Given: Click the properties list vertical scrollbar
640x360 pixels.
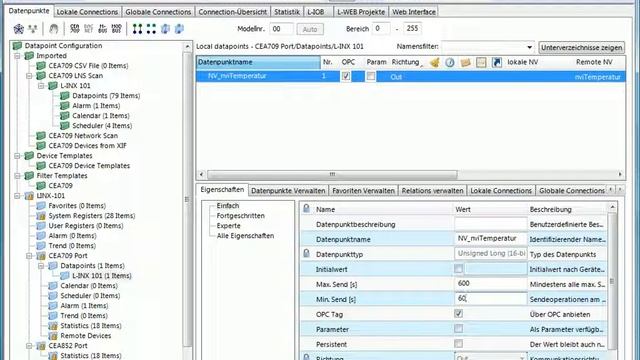Looking at the screenshot, I should pos(612,281).
